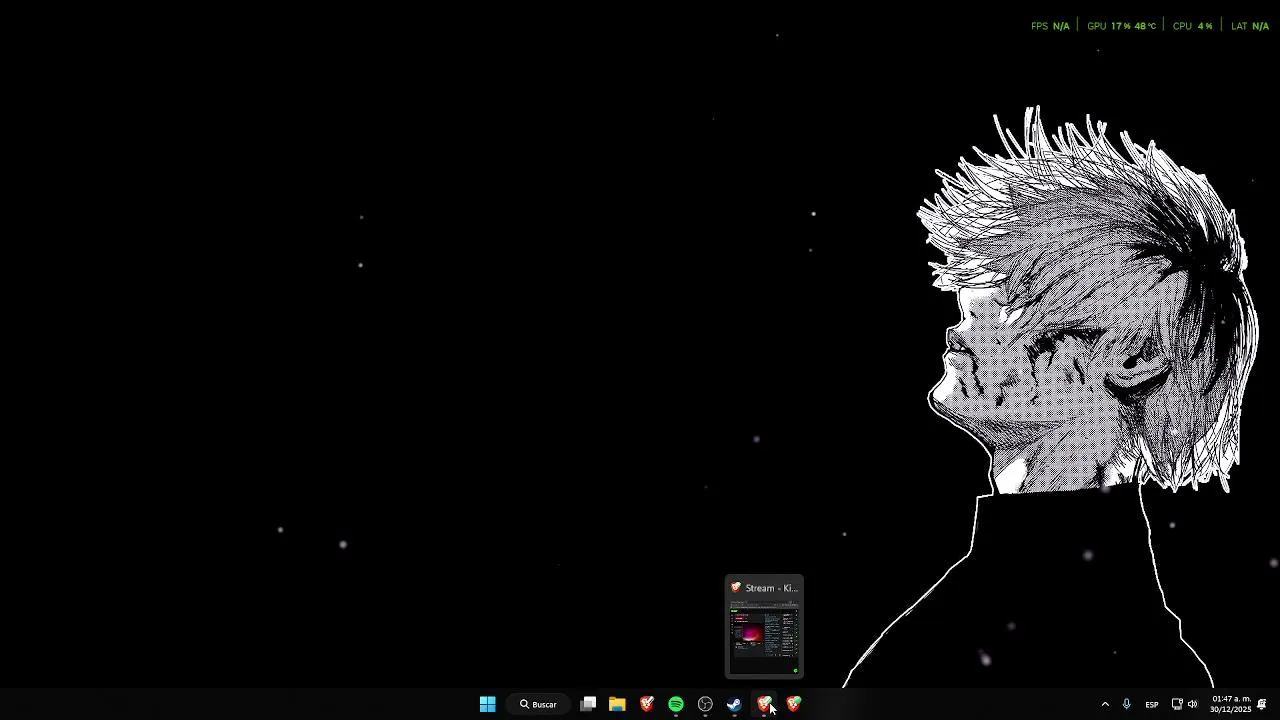The width and height of the screenshot is (1280, 720).
Task: Click the Stream preview title text
Action: pos(771,588)
